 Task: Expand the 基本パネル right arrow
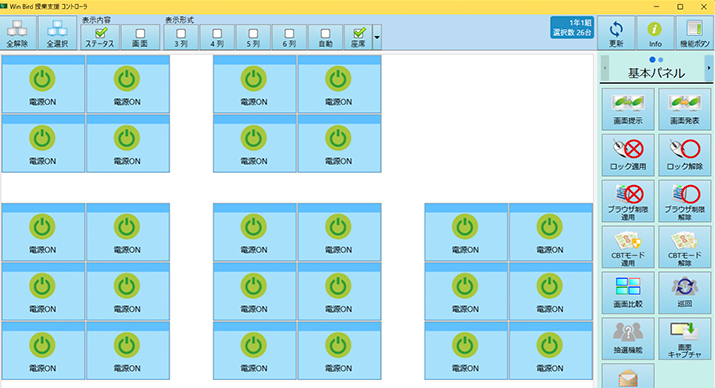(x=709, y=68)
